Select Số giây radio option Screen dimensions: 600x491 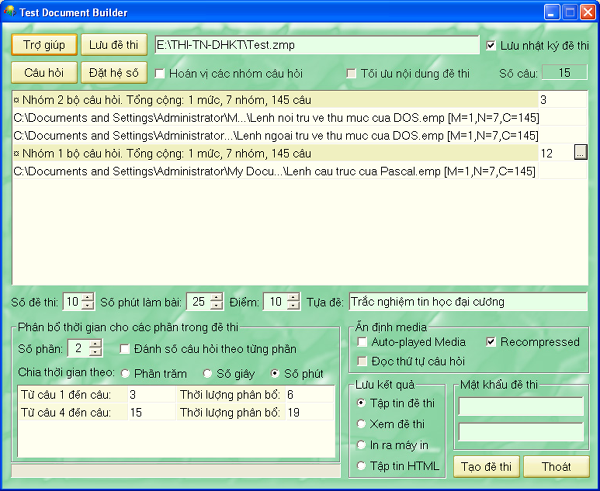[x=207, y=374]
